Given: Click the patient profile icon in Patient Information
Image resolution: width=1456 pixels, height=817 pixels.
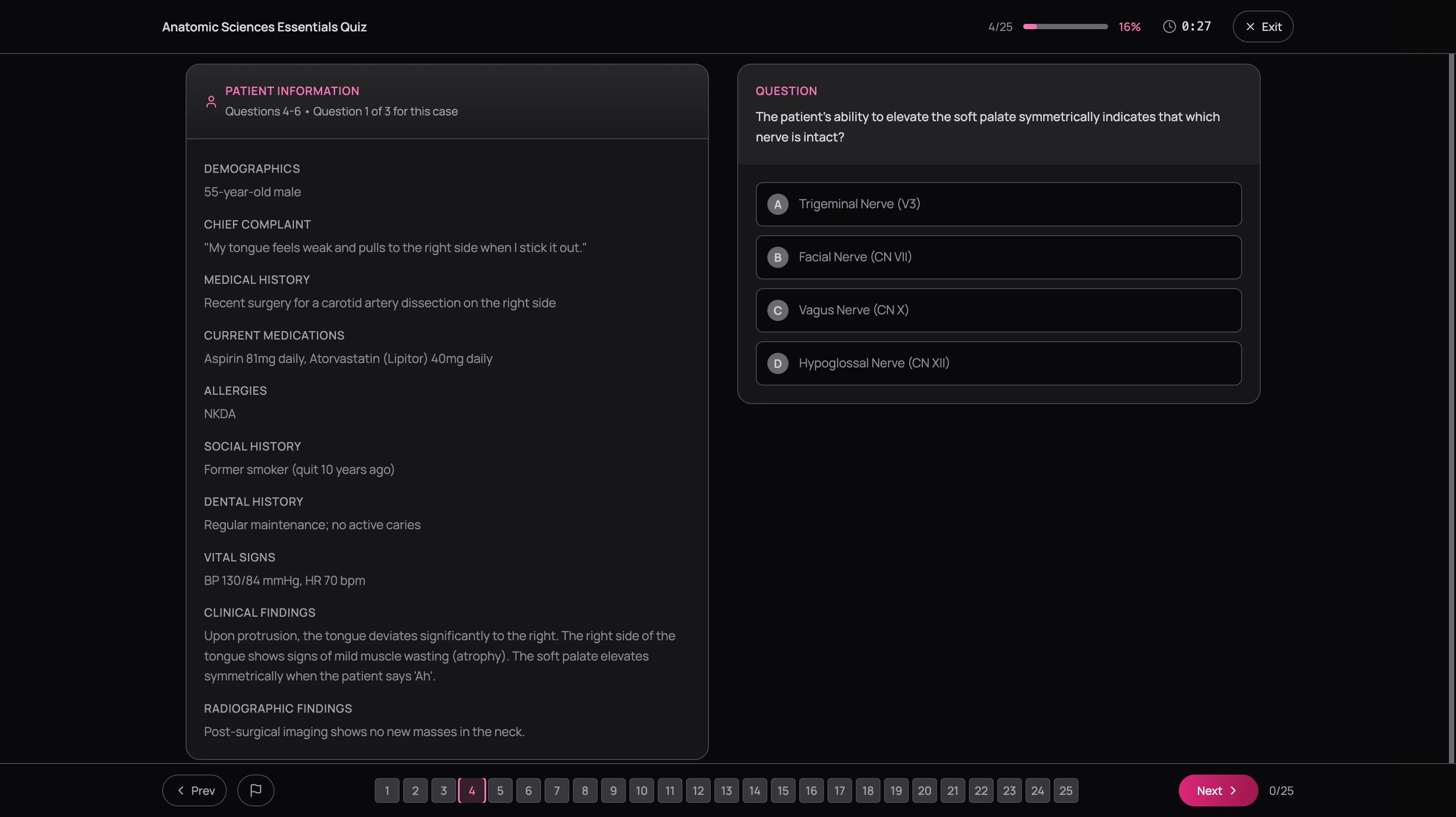Looking at the screenshot, I should (x=211, y=101).
